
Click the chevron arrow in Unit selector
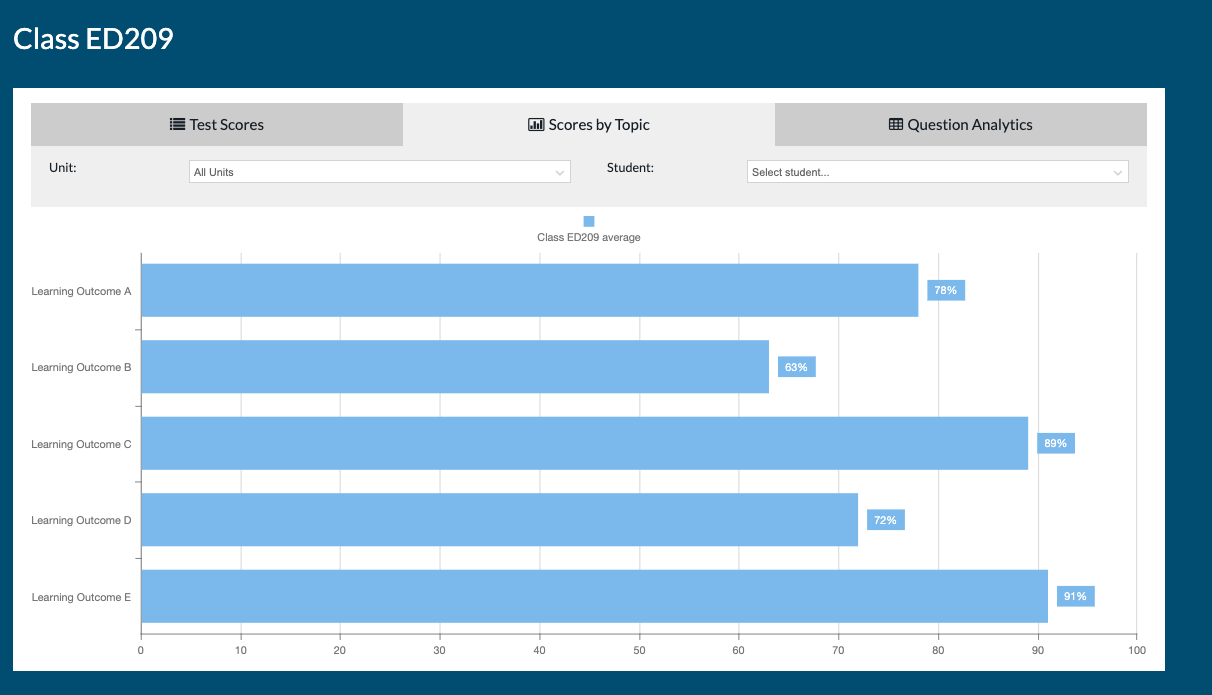(x=559, y=173)
